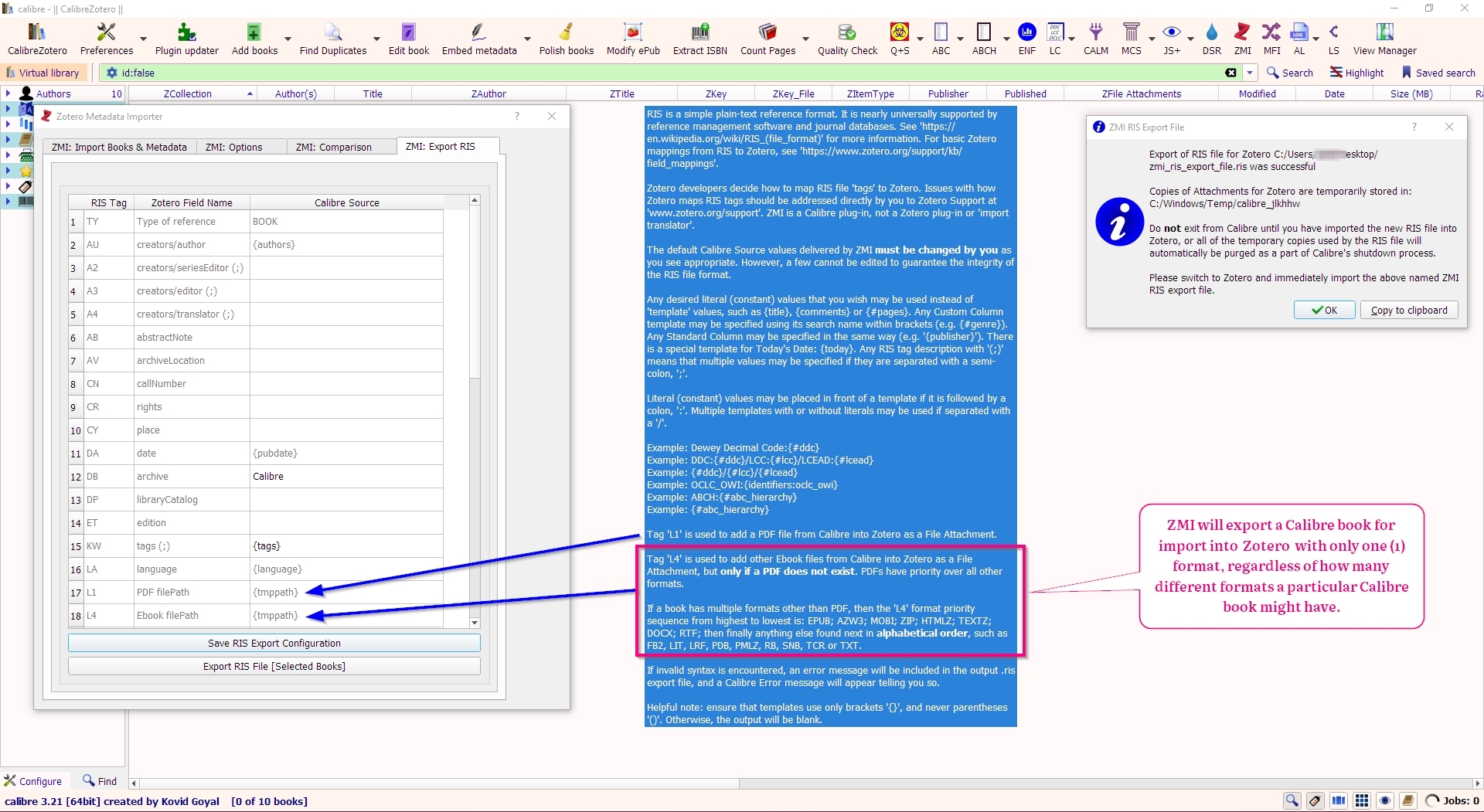Image resolution: width=1484 pixels, height=812 pixels.
Task: Open the ZMI Zotero importer icon
Action: pyautogui.click(x=1242, y=39)
